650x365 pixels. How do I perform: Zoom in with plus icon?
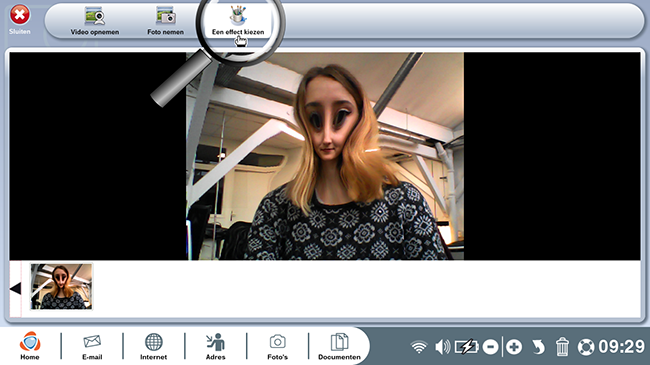(x=514, y=347)
